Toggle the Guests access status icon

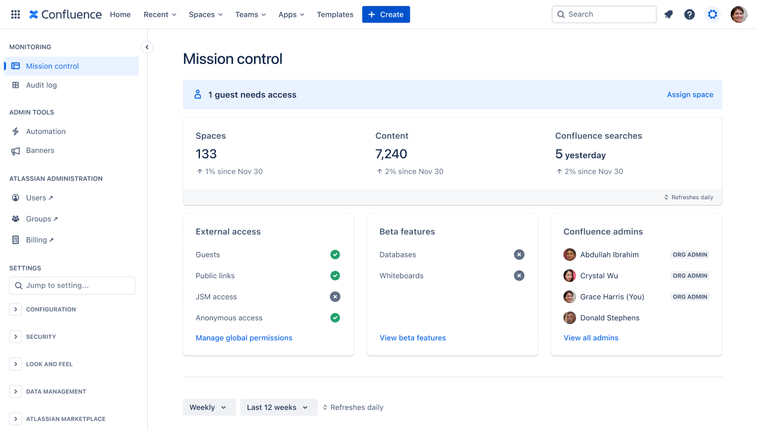click(335, 255)
